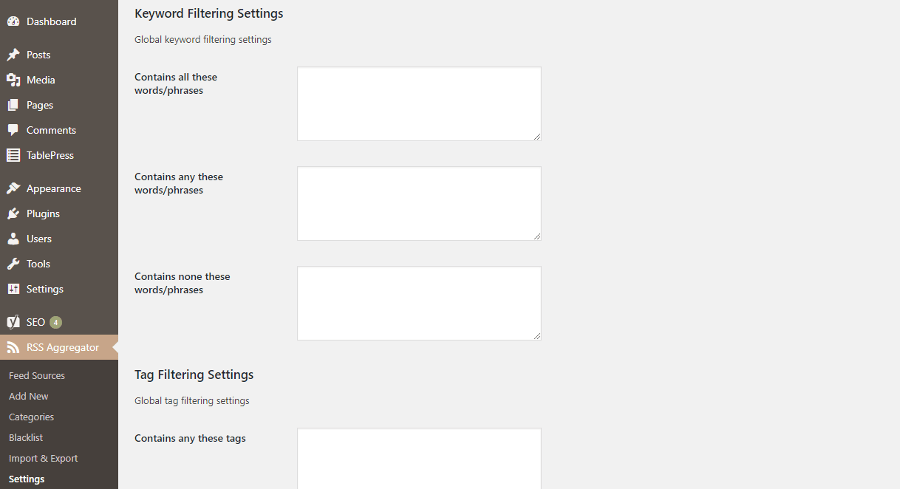Click in the 'Contains any these tags' field
900x489 pixels.
[419, 459]
